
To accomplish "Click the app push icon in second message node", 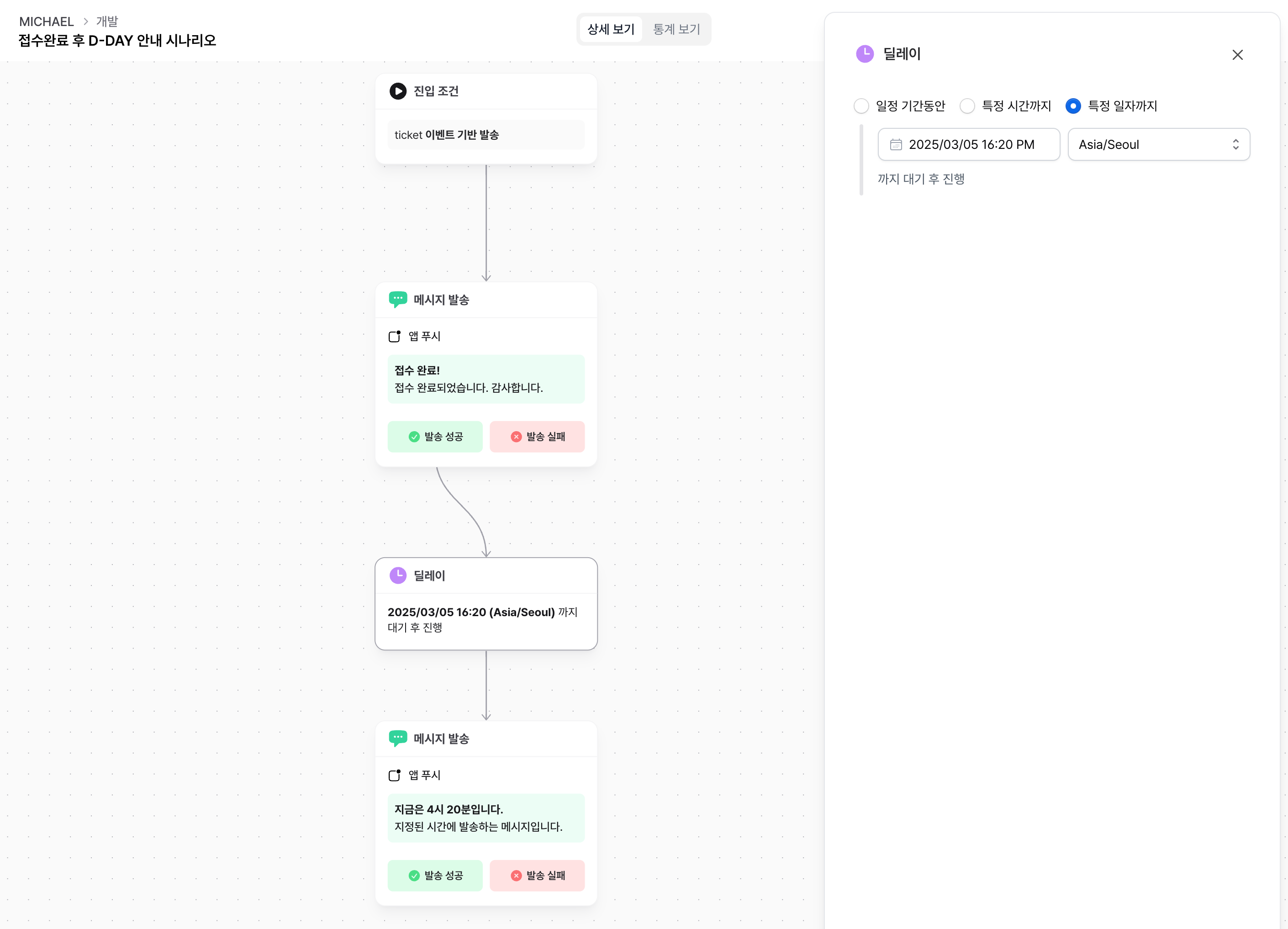I will point(394,775).
